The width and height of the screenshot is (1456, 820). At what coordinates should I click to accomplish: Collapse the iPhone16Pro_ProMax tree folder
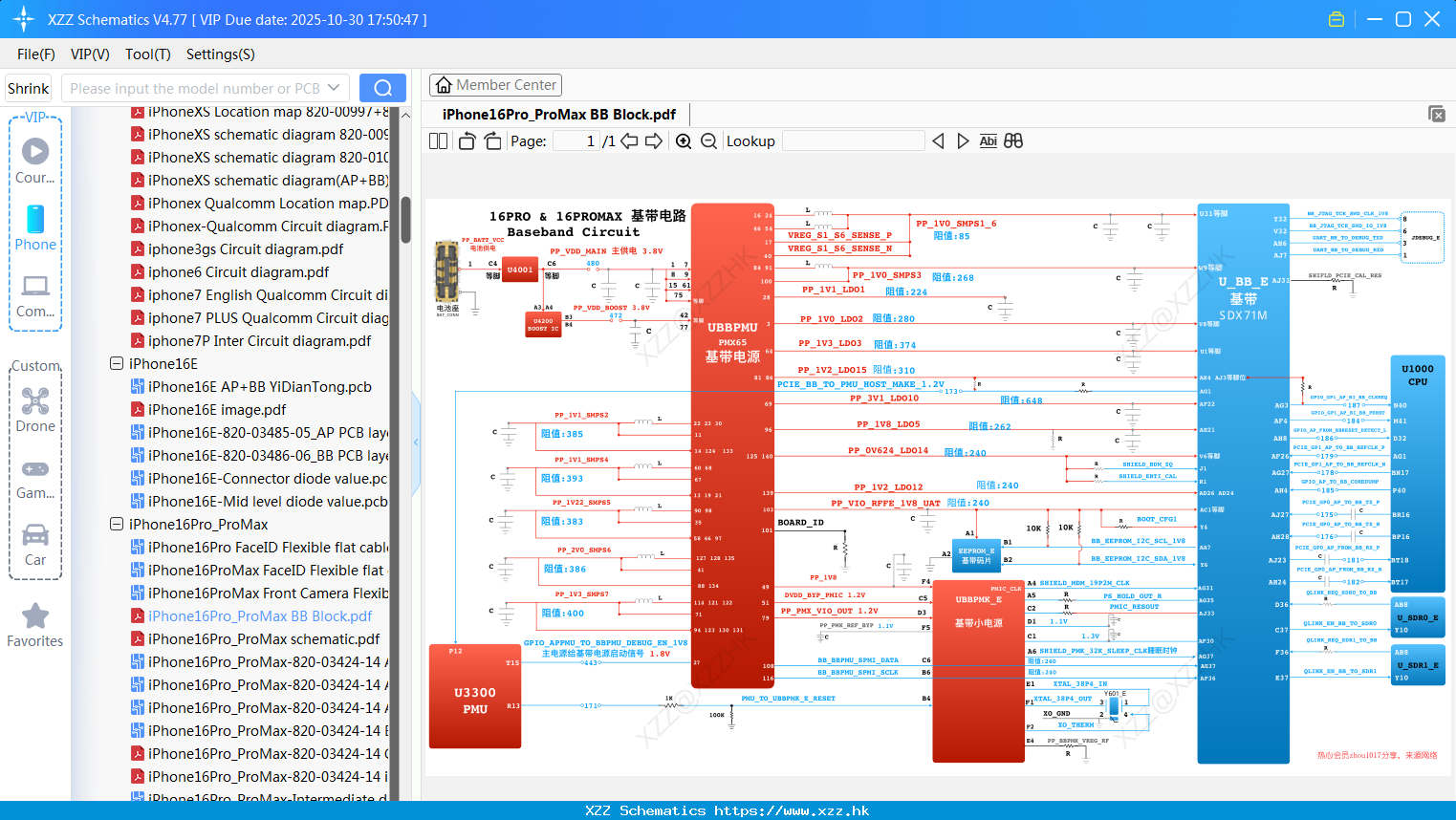coord(117,524)
